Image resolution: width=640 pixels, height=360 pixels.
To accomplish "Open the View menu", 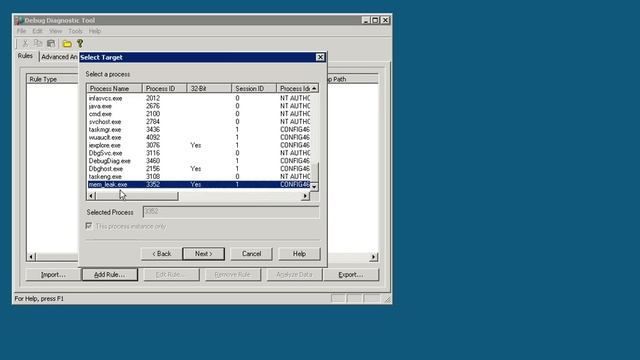I will pos(56,31).
